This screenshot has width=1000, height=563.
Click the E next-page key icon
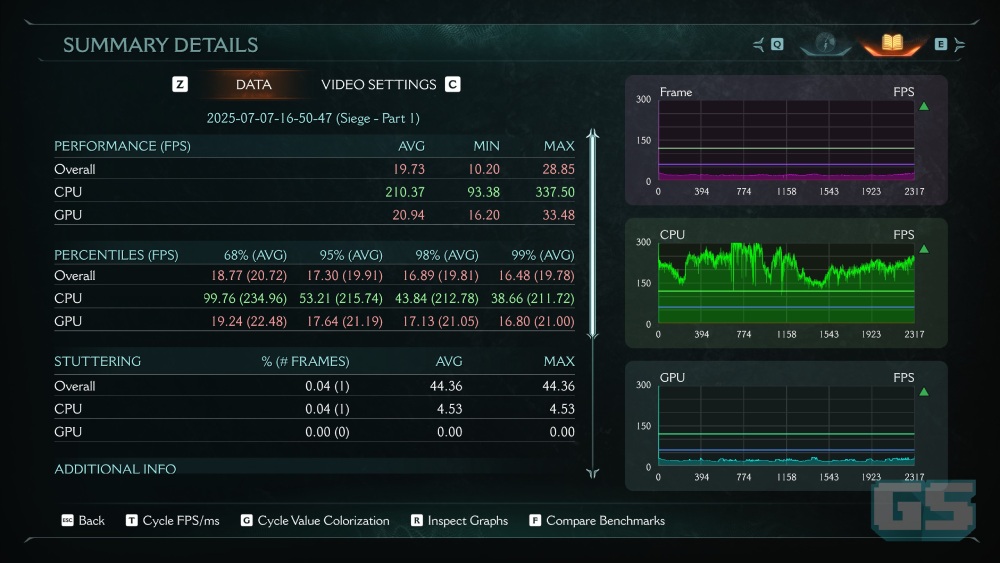point(941,44)
